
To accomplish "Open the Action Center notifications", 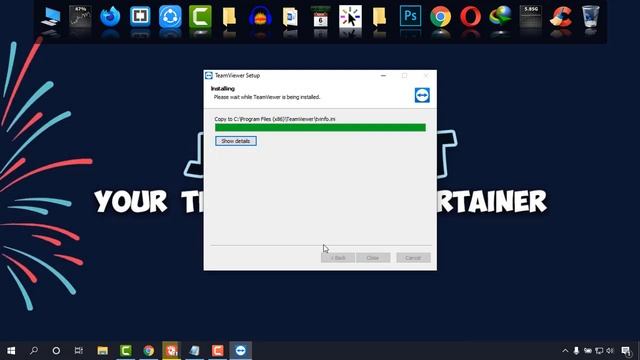I will tap(626, 351).
